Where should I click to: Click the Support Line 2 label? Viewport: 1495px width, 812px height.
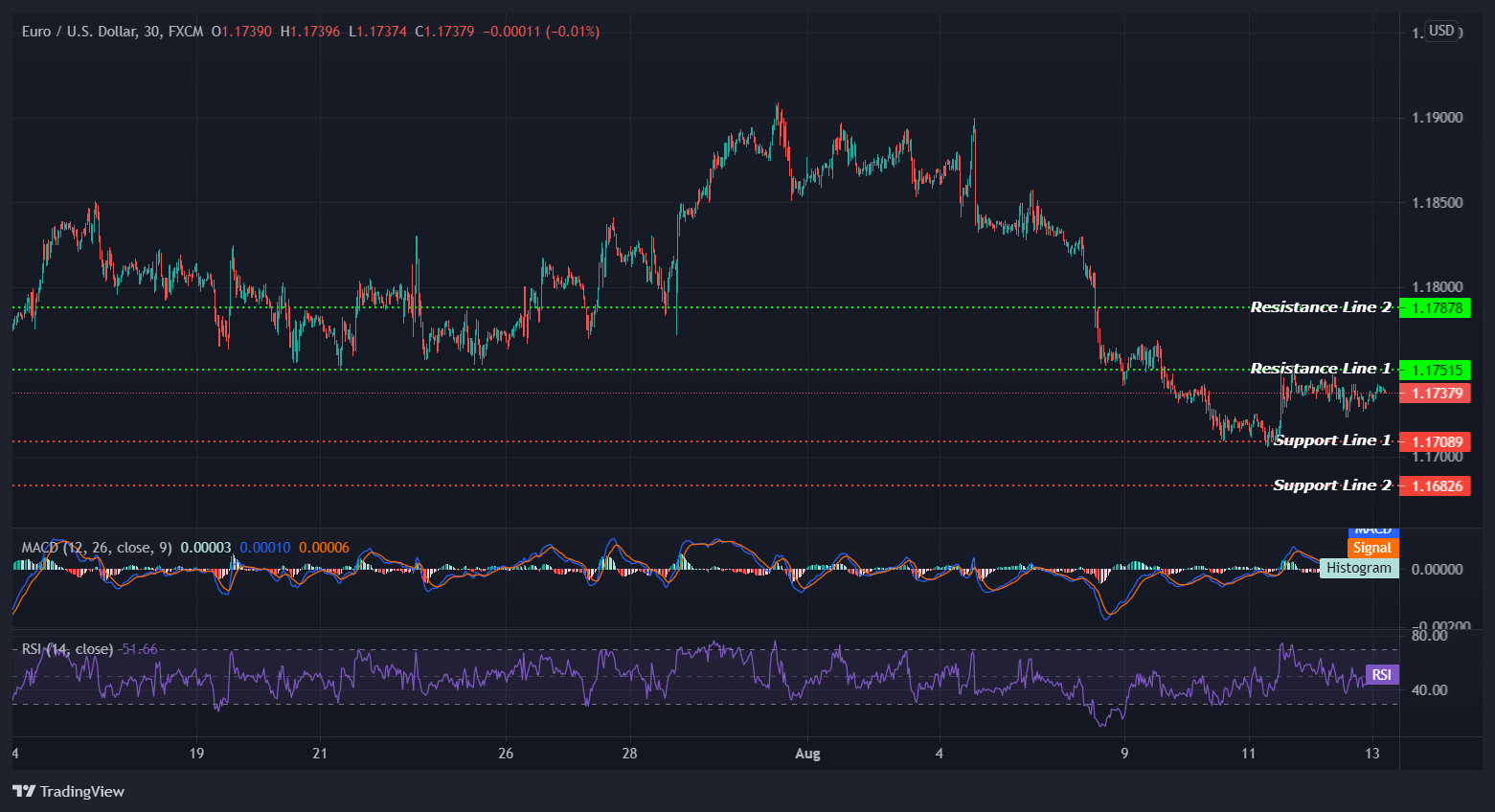[1332, 485]
